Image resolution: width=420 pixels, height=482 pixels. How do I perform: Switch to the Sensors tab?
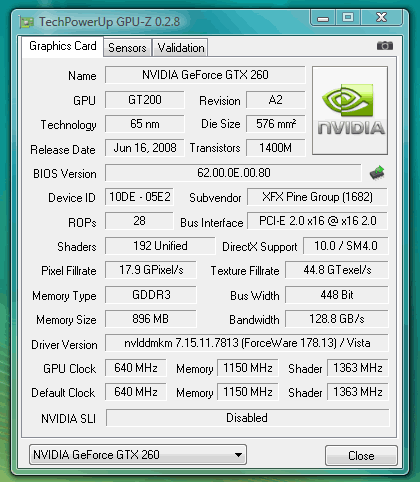(x=127, y=48)
